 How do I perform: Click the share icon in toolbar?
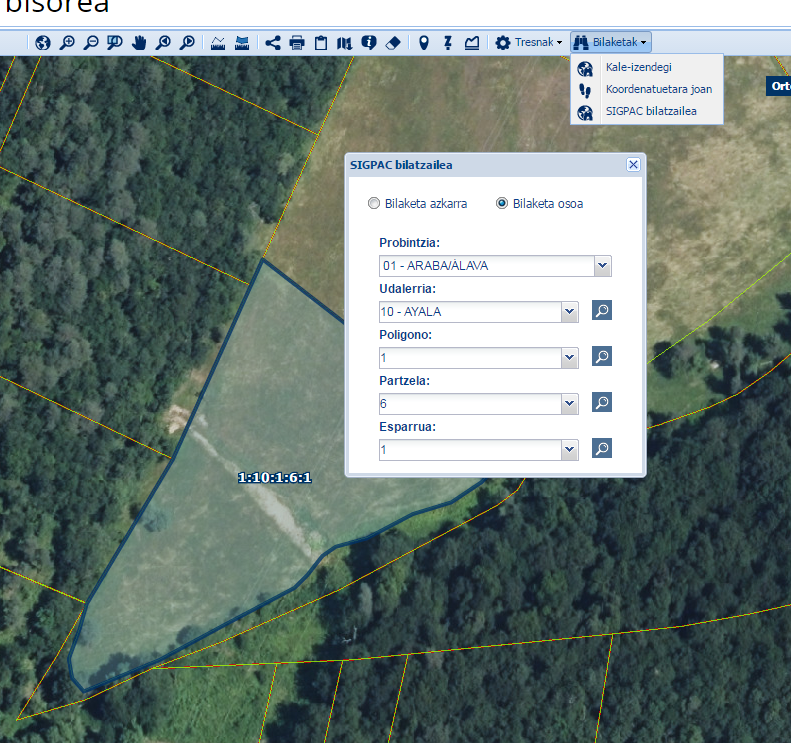click(x=273, y=43)
